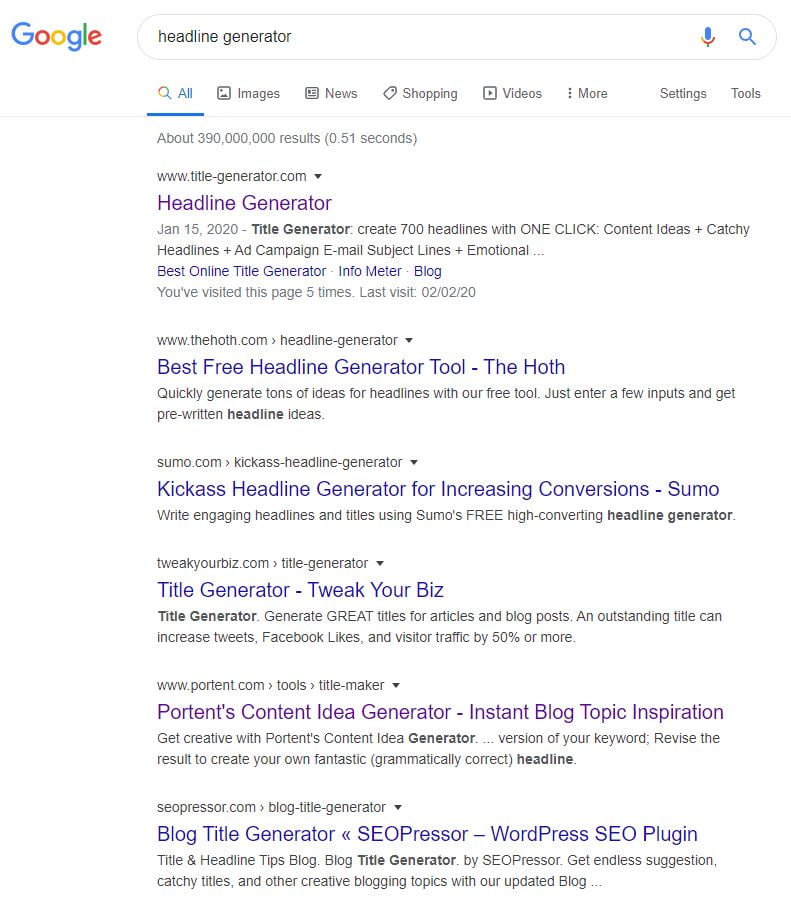This screenshot has width=791, height=905.
Task: Switch to Shopping results
Action: click(x=420, y=94)
